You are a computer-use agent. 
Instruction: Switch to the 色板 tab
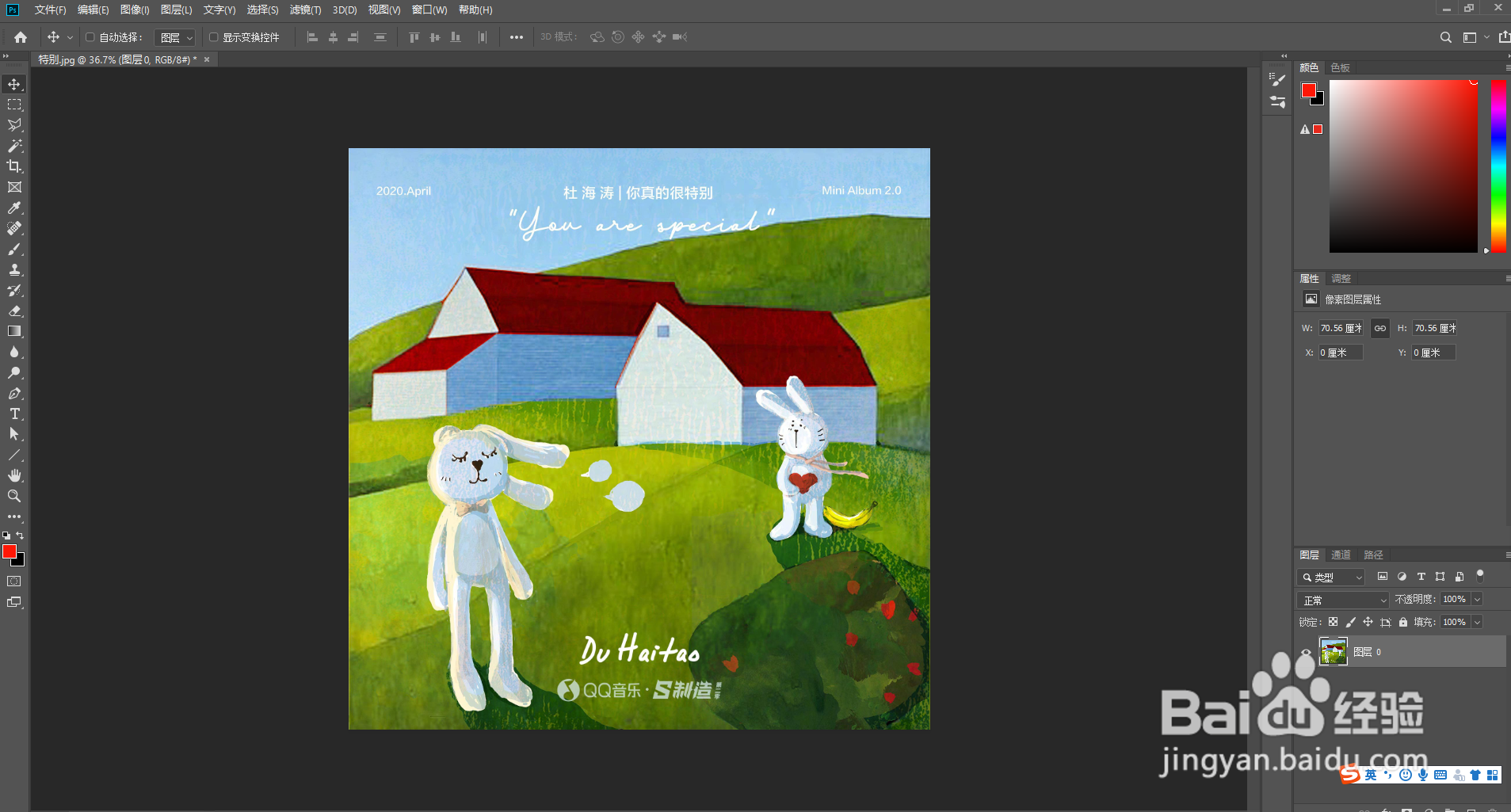pos(1340,67)
